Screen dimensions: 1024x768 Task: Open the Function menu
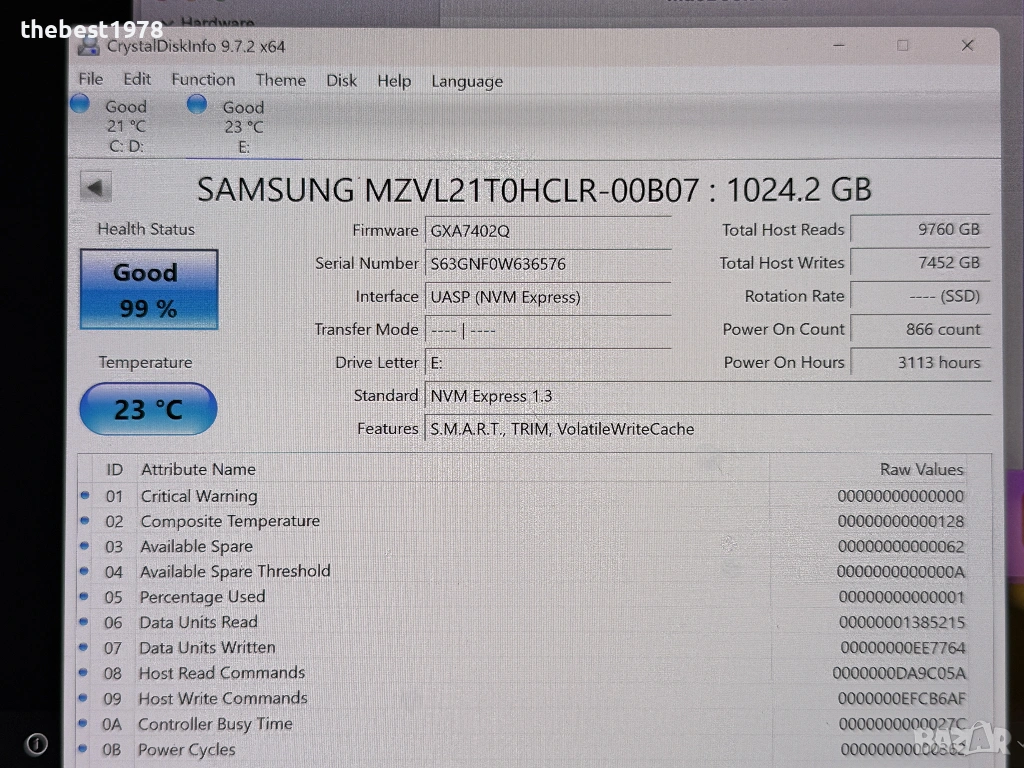[x=203, y=80]
